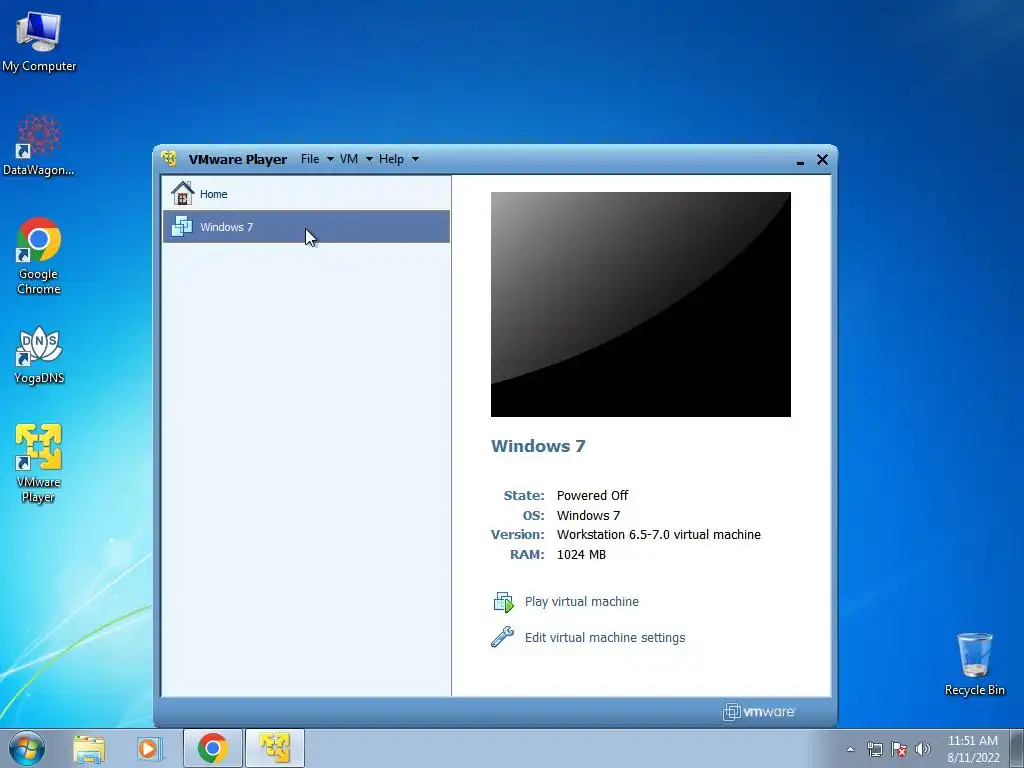Open the taskbar clock and date
This screenshot has width=1024, height=768.
[x=973, y=749]
